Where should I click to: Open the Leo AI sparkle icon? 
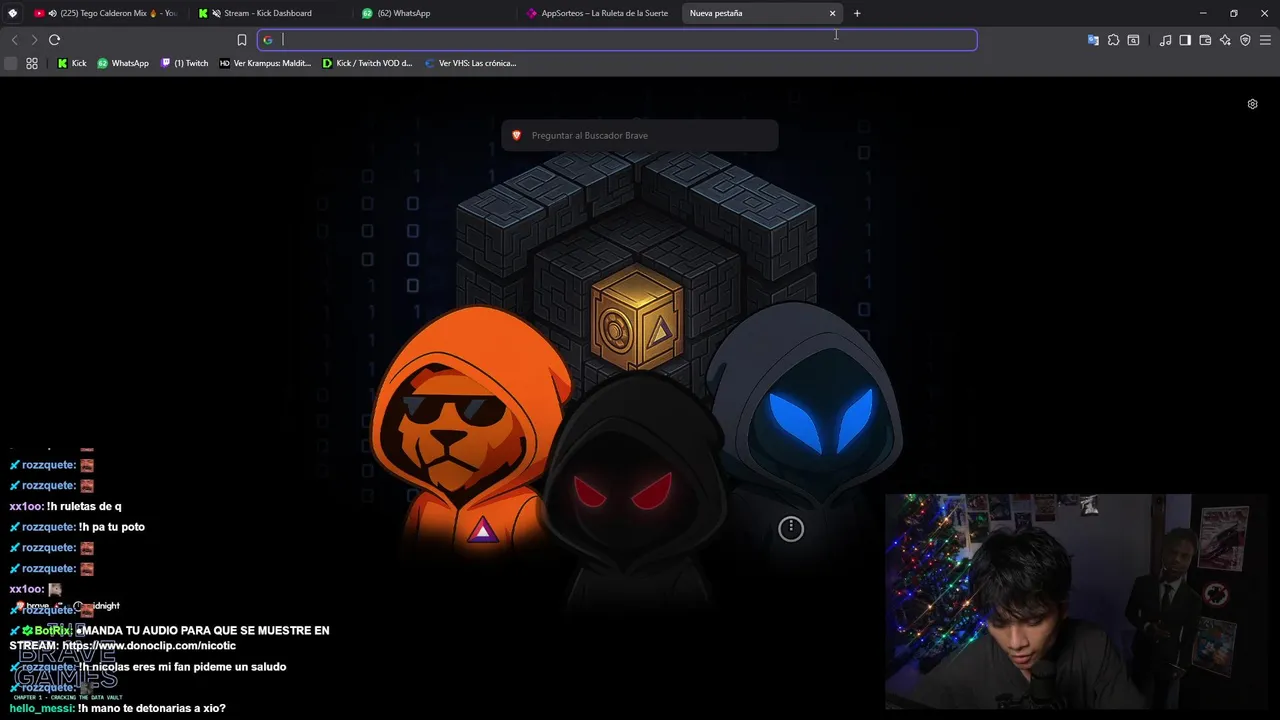tap(1225, 40)
